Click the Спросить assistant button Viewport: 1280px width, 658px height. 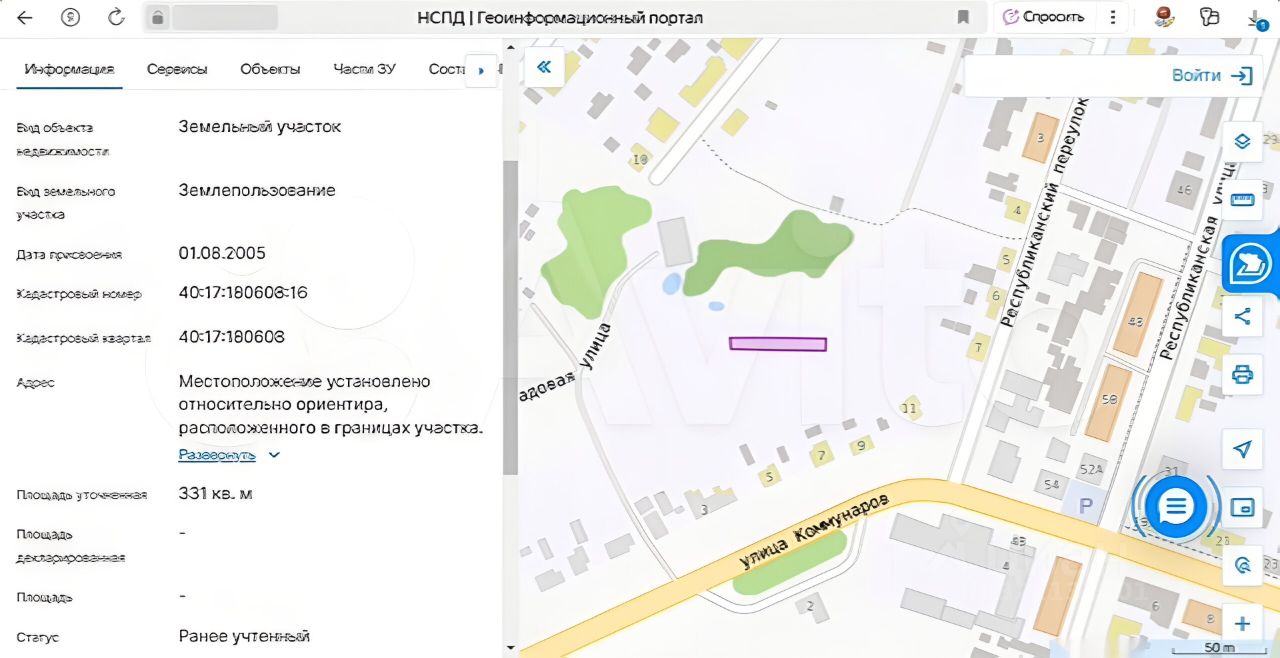pos(1043,17)
